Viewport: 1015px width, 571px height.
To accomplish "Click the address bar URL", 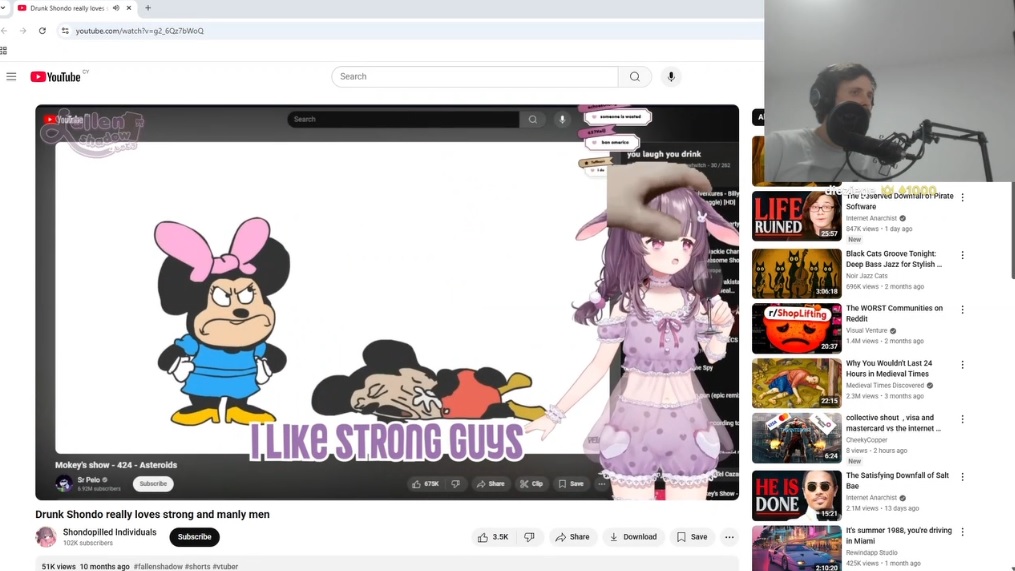I will pos(139,30).
